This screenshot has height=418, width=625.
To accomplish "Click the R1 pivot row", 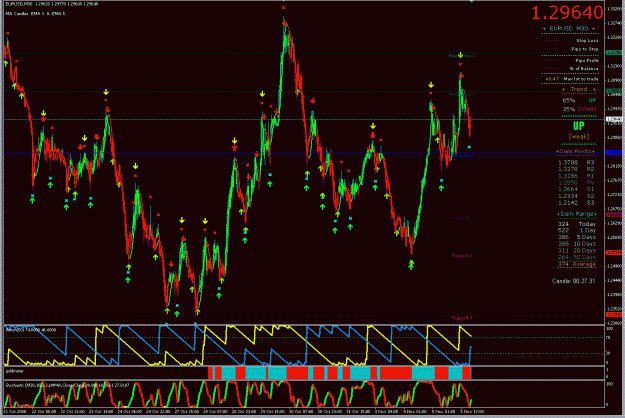I will pos(576,176).
